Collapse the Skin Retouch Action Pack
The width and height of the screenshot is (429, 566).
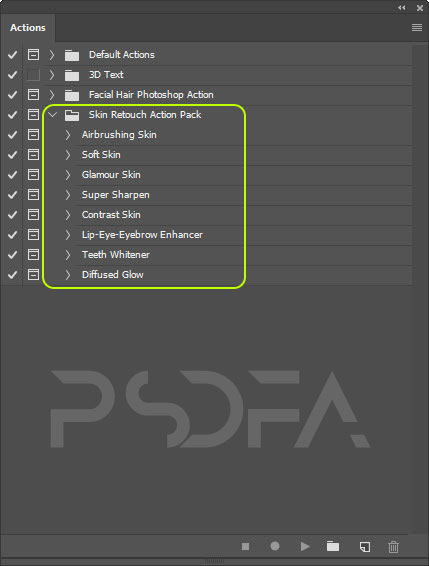point(53,115)
